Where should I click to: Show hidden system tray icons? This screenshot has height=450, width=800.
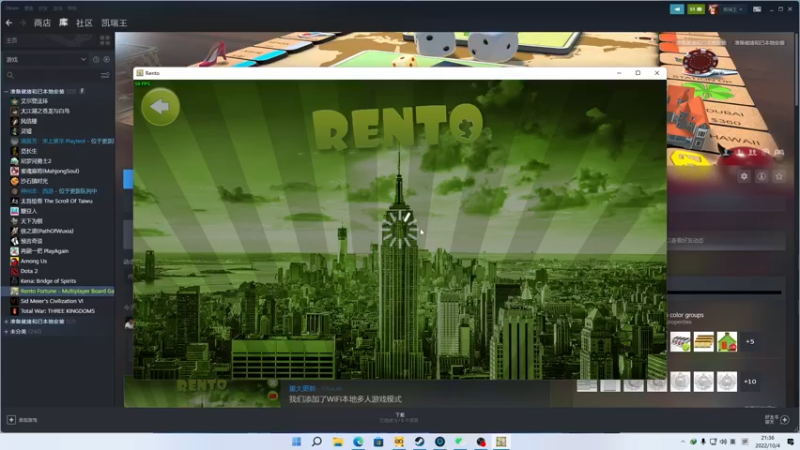click(x=683, y=442)
